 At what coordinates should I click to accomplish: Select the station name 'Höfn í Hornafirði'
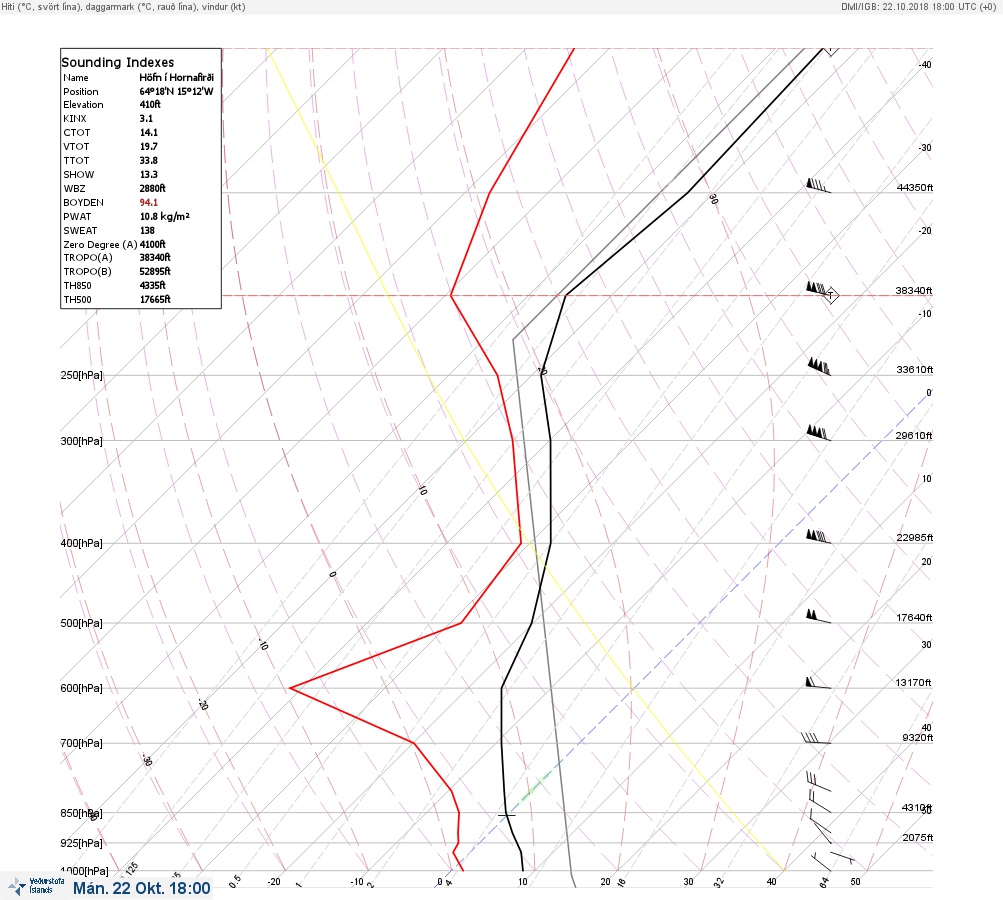tap(177, 77)
